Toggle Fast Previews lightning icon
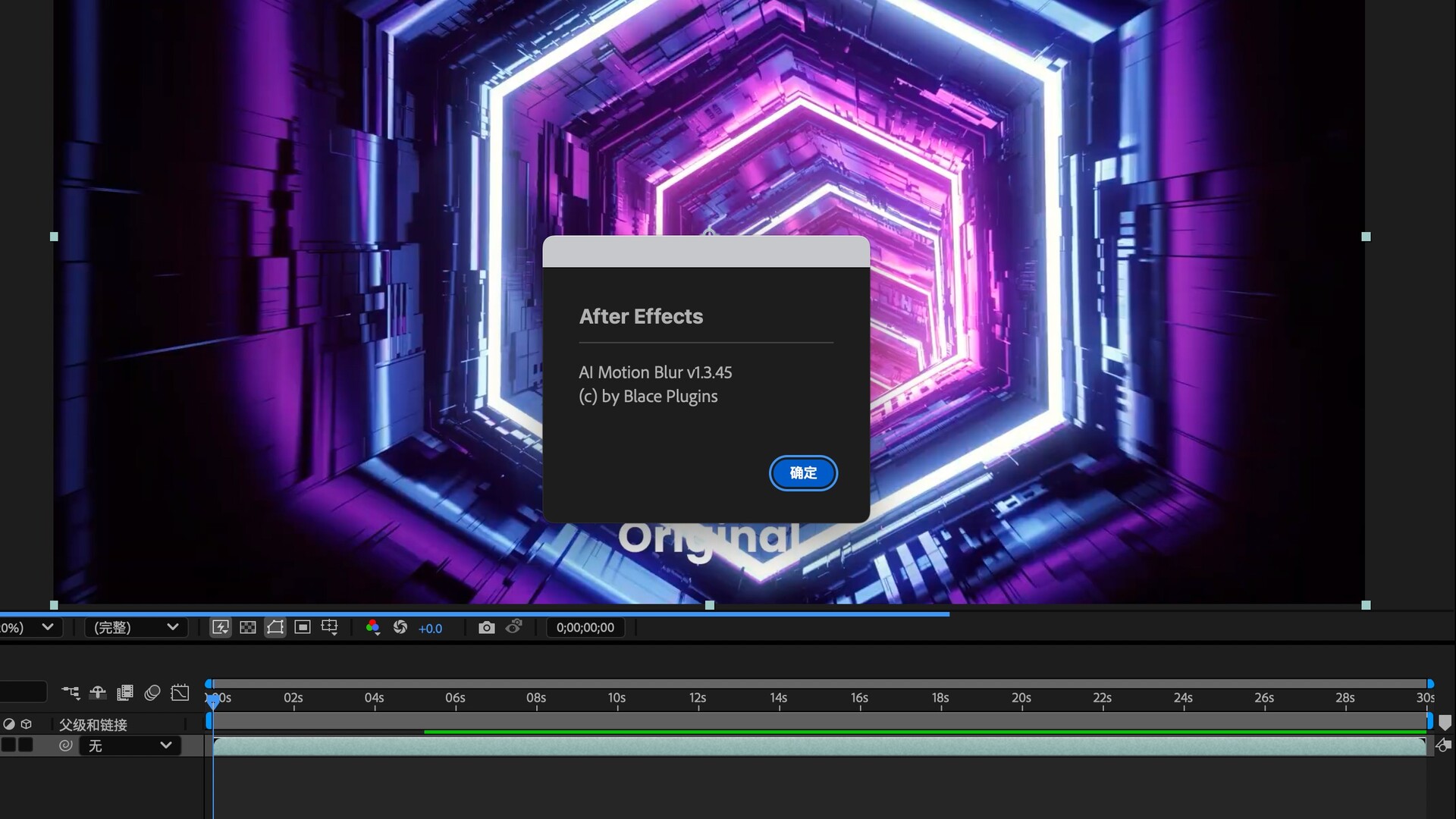 [220, 627]
